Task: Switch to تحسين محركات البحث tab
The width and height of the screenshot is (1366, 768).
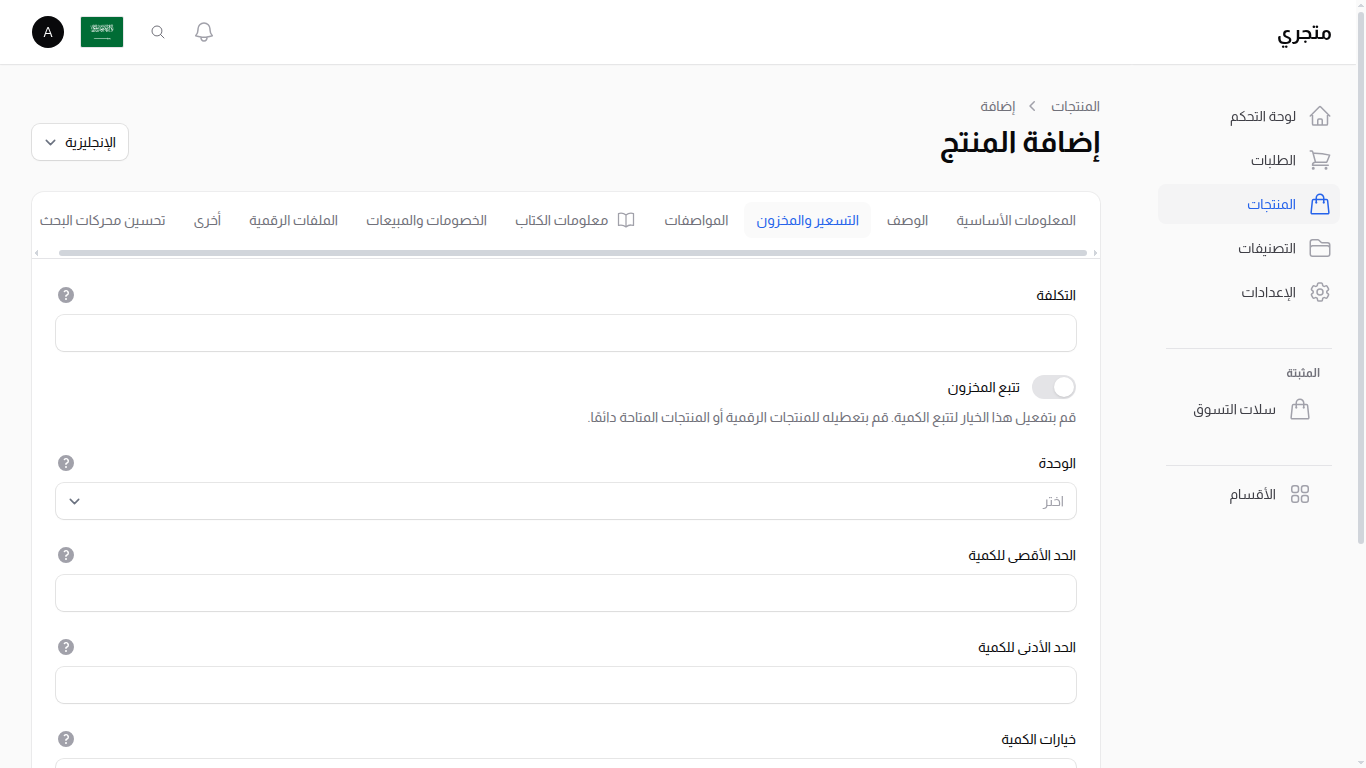Action: click(103, 220)
